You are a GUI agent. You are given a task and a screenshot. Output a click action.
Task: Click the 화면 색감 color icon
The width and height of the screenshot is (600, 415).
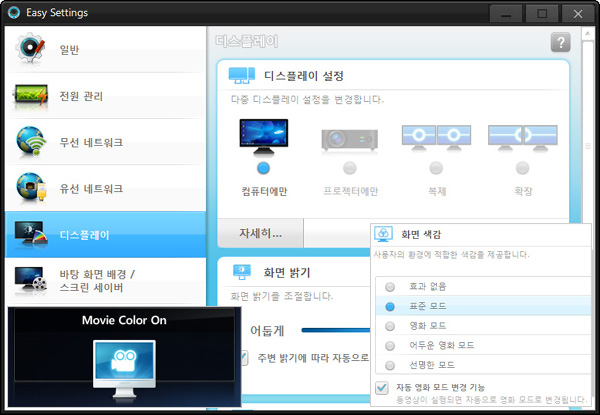pos(383,234)
